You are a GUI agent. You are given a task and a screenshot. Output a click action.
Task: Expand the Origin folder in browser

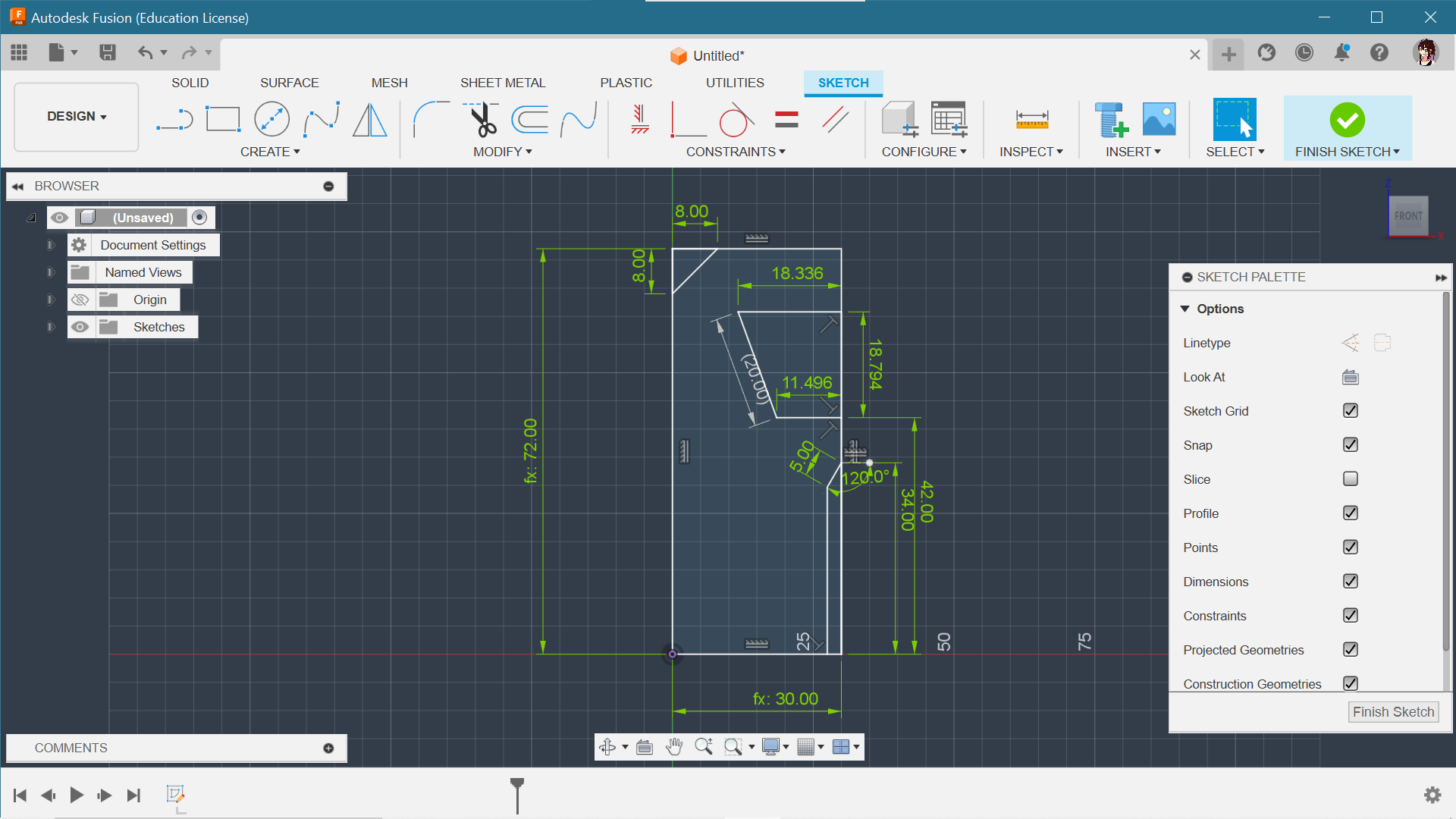[x=51, y=299]
